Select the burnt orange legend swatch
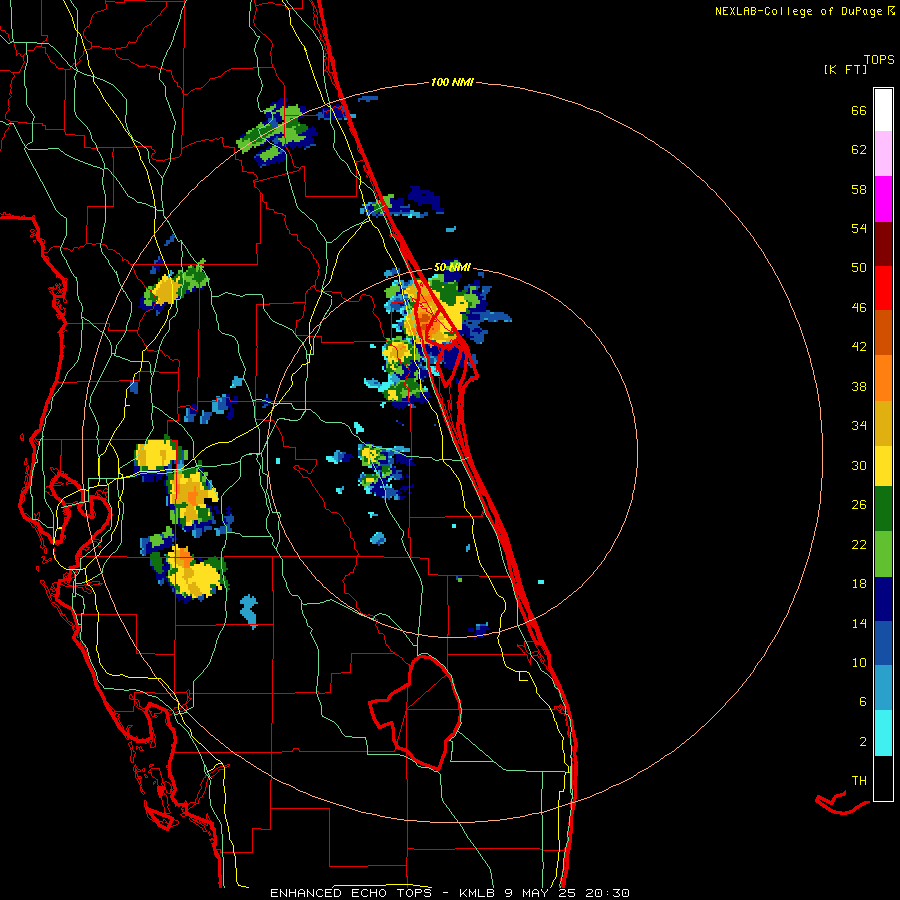The height and width of the screenshot is (900, 900). pos(883,333)
